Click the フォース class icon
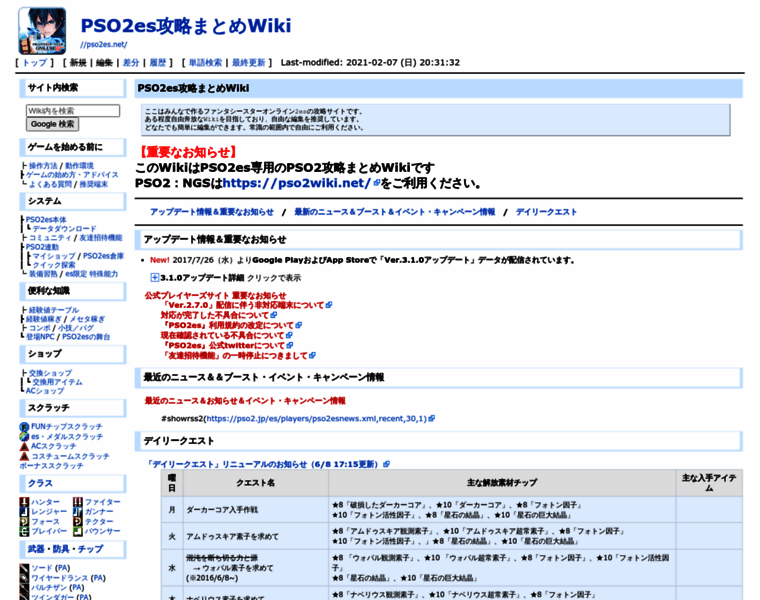Viewport: 760px width, 600px height. coord(24,521)
